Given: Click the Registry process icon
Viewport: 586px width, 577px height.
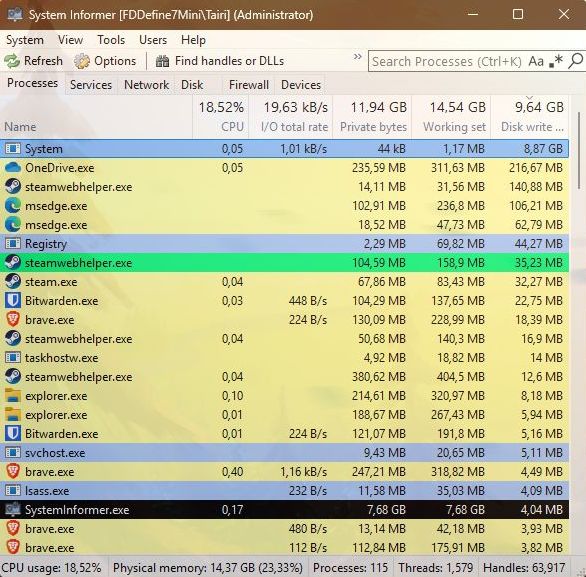Looking at the screenshot, I should [x=13, y=244].
